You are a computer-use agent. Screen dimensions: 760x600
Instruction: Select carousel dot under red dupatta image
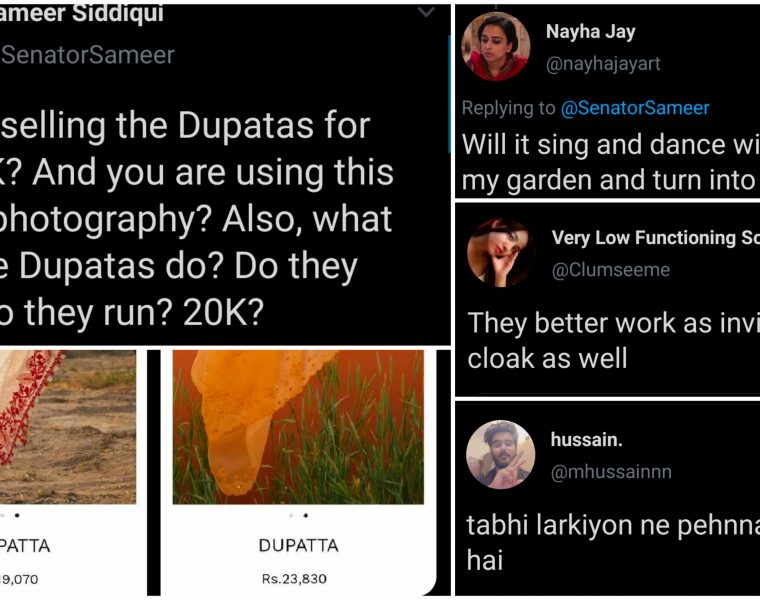point(17,515)
